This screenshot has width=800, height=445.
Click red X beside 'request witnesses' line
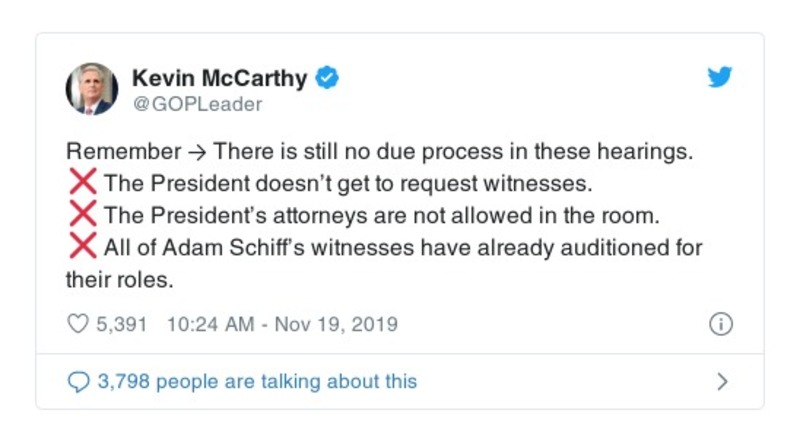(x=82, y=183)
